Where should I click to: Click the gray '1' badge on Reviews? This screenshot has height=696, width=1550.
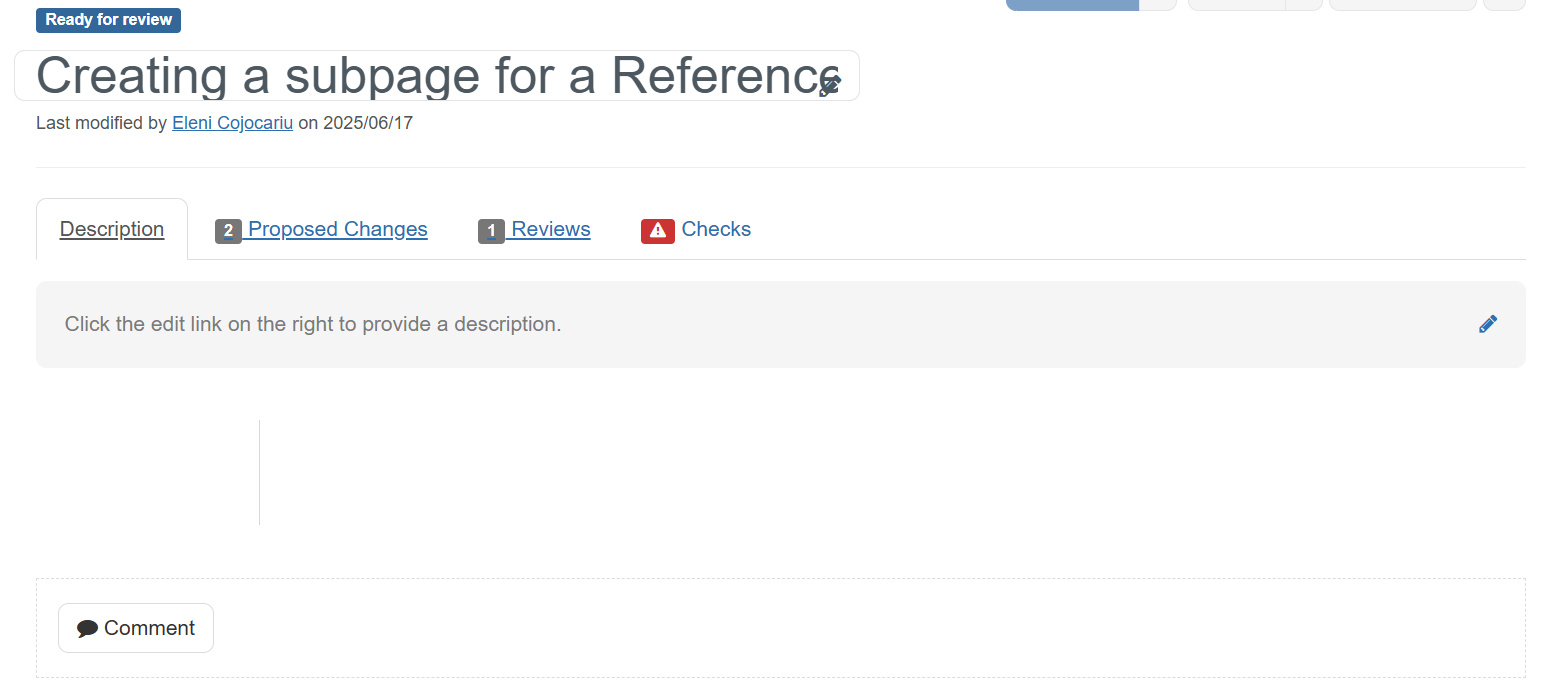[x=491, y=231]
